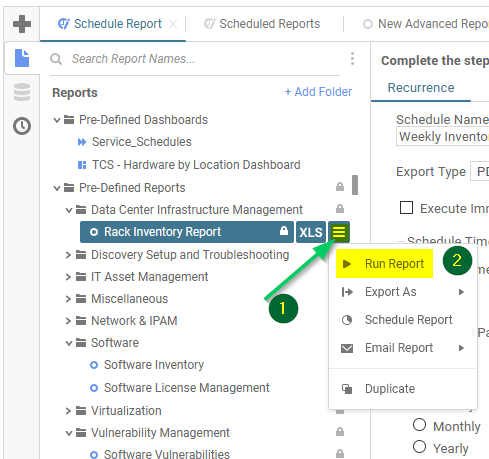This screenshot has width=489, height=459.
Task: Click the Miscellaneous folder icon
Action: [81, 299]
